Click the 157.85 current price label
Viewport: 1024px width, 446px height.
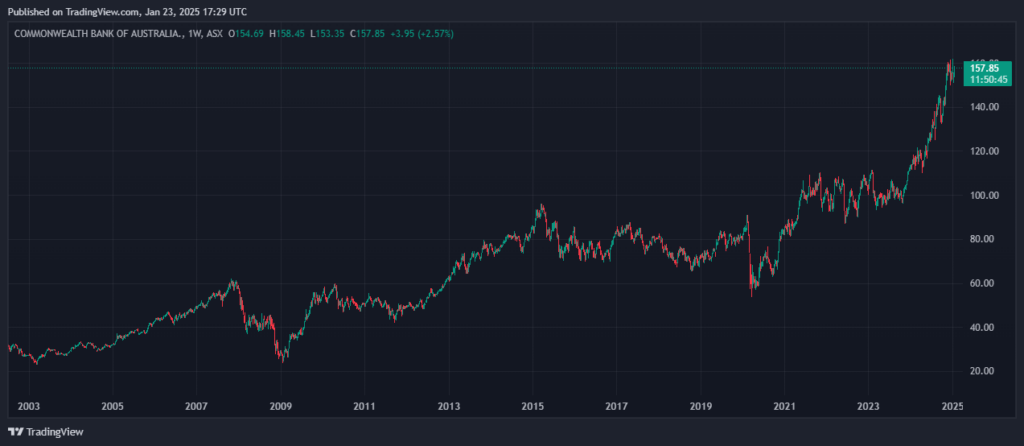(985, 68)
